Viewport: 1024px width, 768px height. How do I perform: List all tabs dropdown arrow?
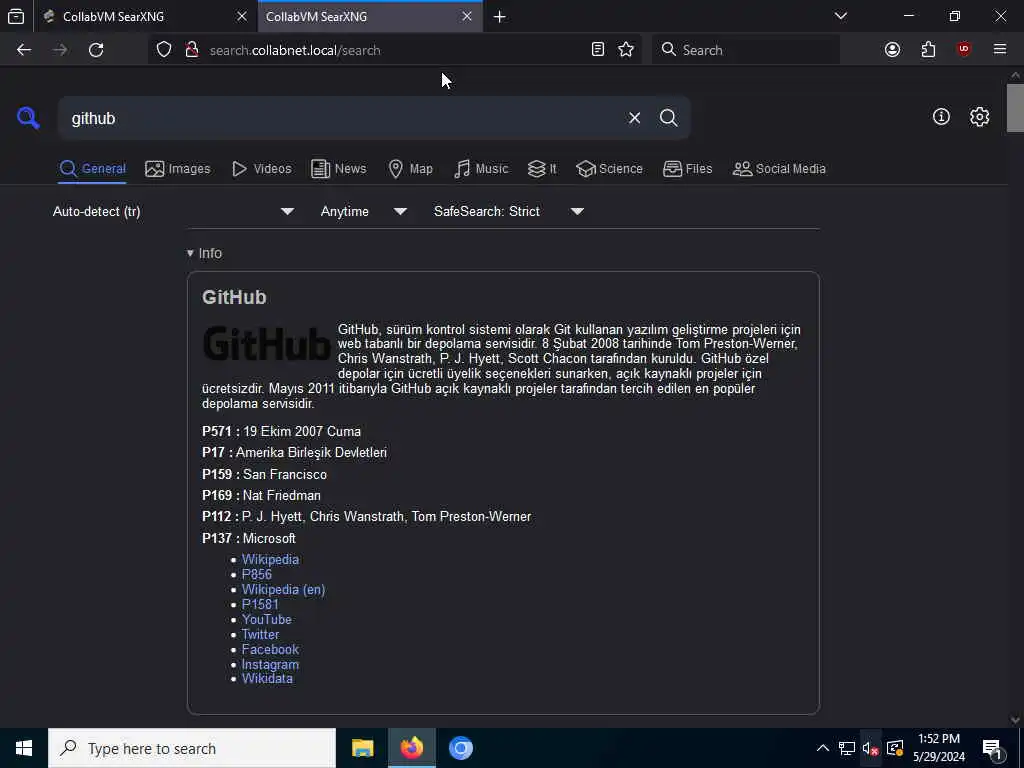[841, 16]
